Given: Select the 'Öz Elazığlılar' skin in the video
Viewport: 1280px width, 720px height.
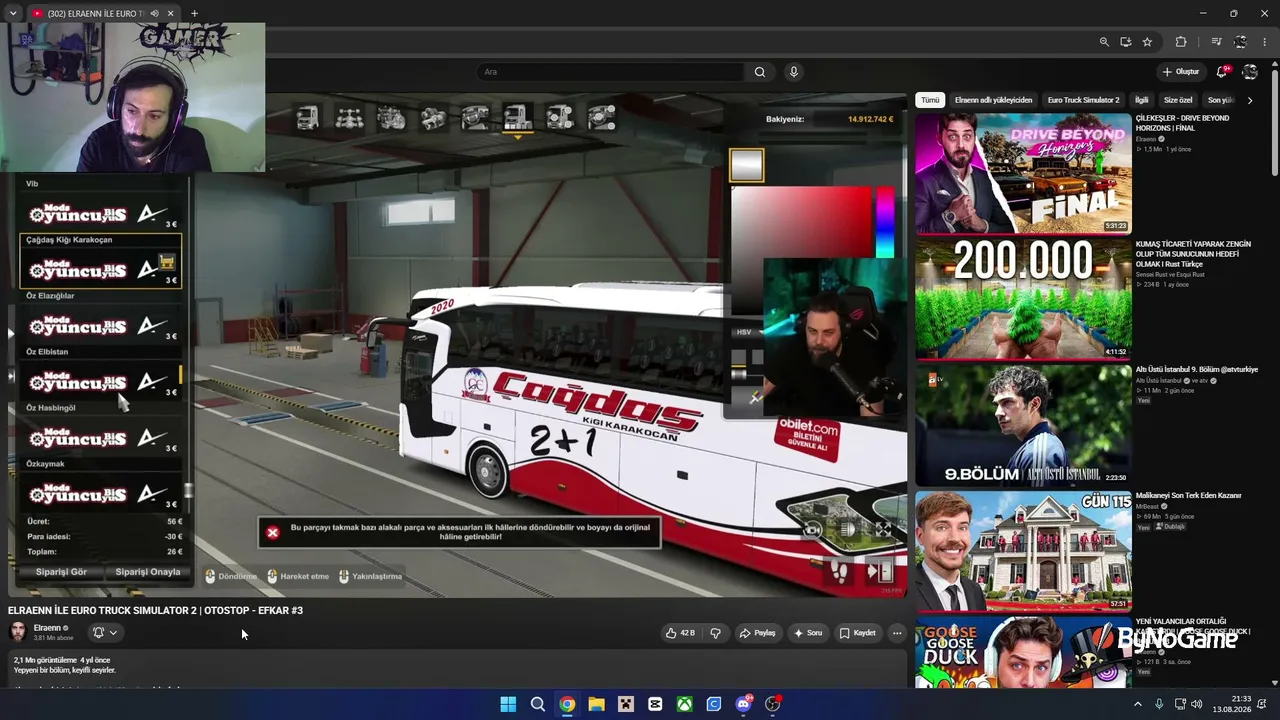Looking at the screenshot, I should coord(101,318).
